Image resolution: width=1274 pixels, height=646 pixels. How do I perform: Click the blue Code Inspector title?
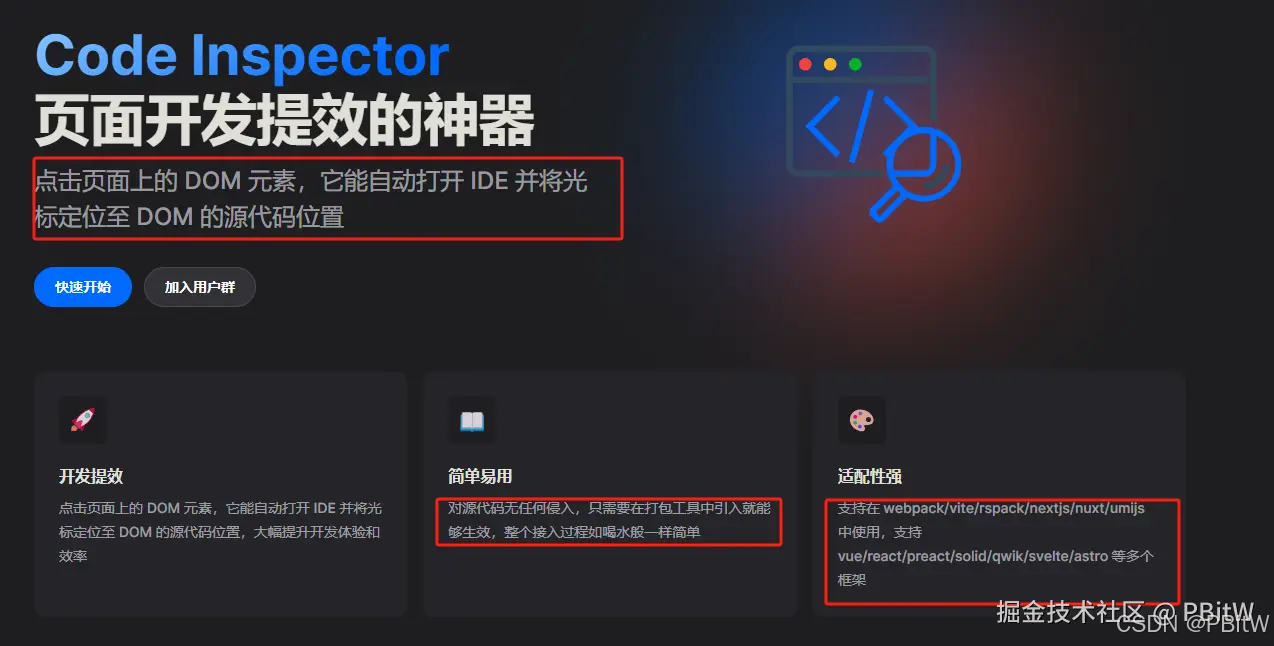[x=242, y=56]
